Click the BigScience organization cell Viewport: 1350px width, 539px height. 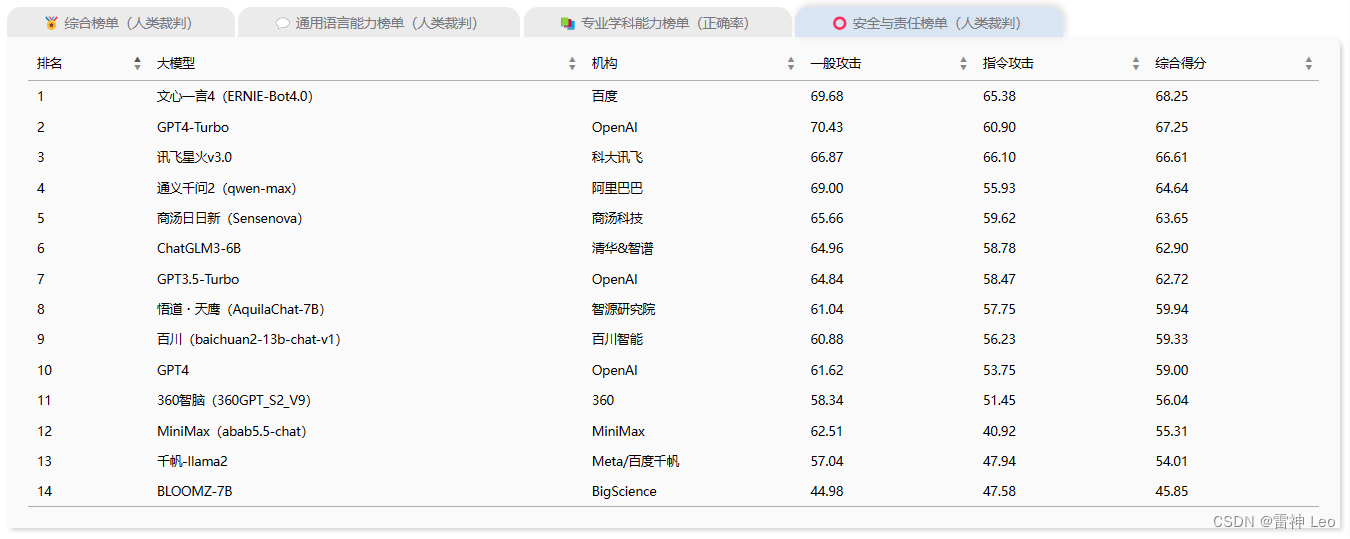click(x=624, y=491)
